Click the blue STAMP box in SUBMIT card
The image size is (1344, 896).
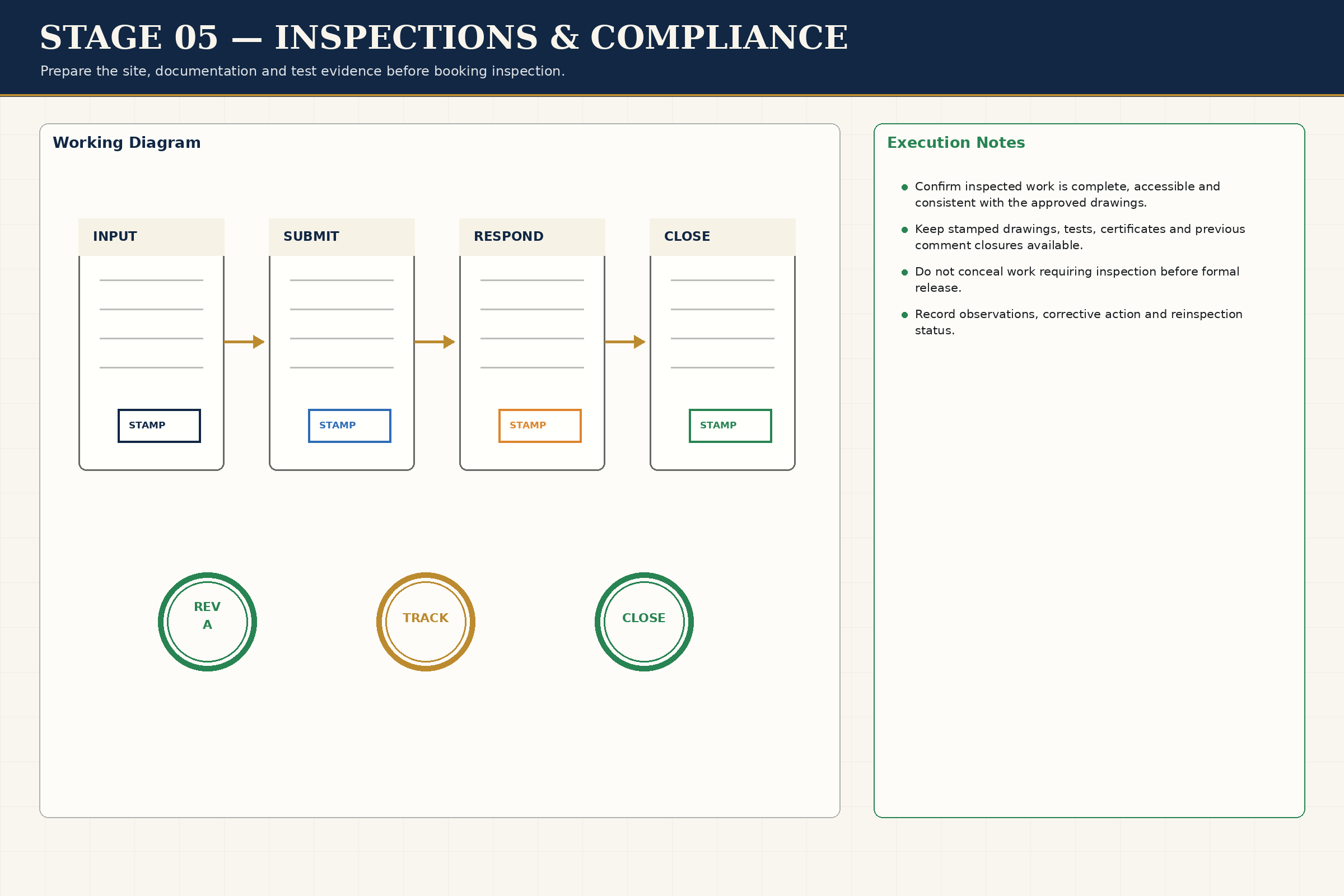point(349,426)
